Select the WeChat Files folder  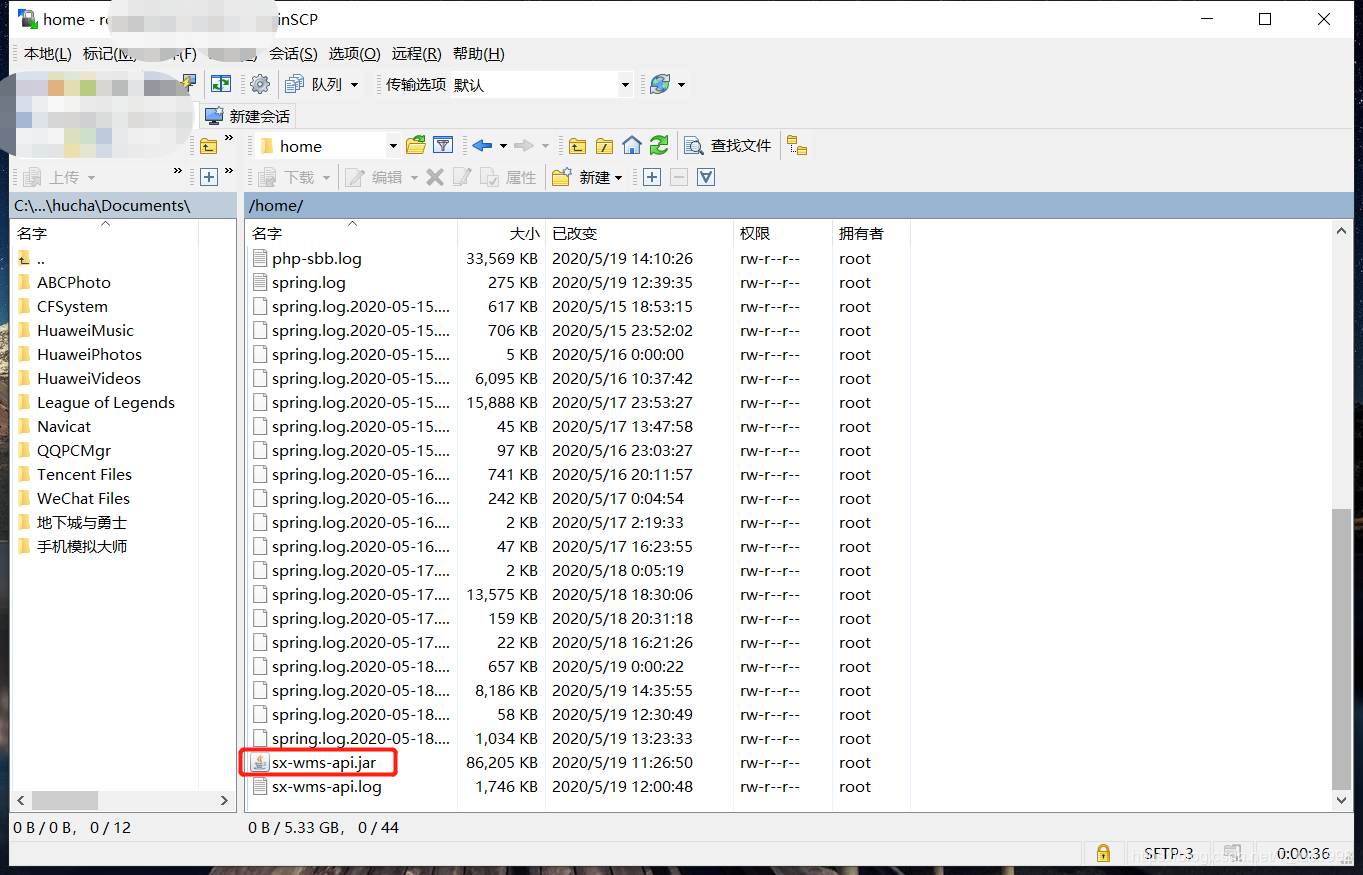83,498
